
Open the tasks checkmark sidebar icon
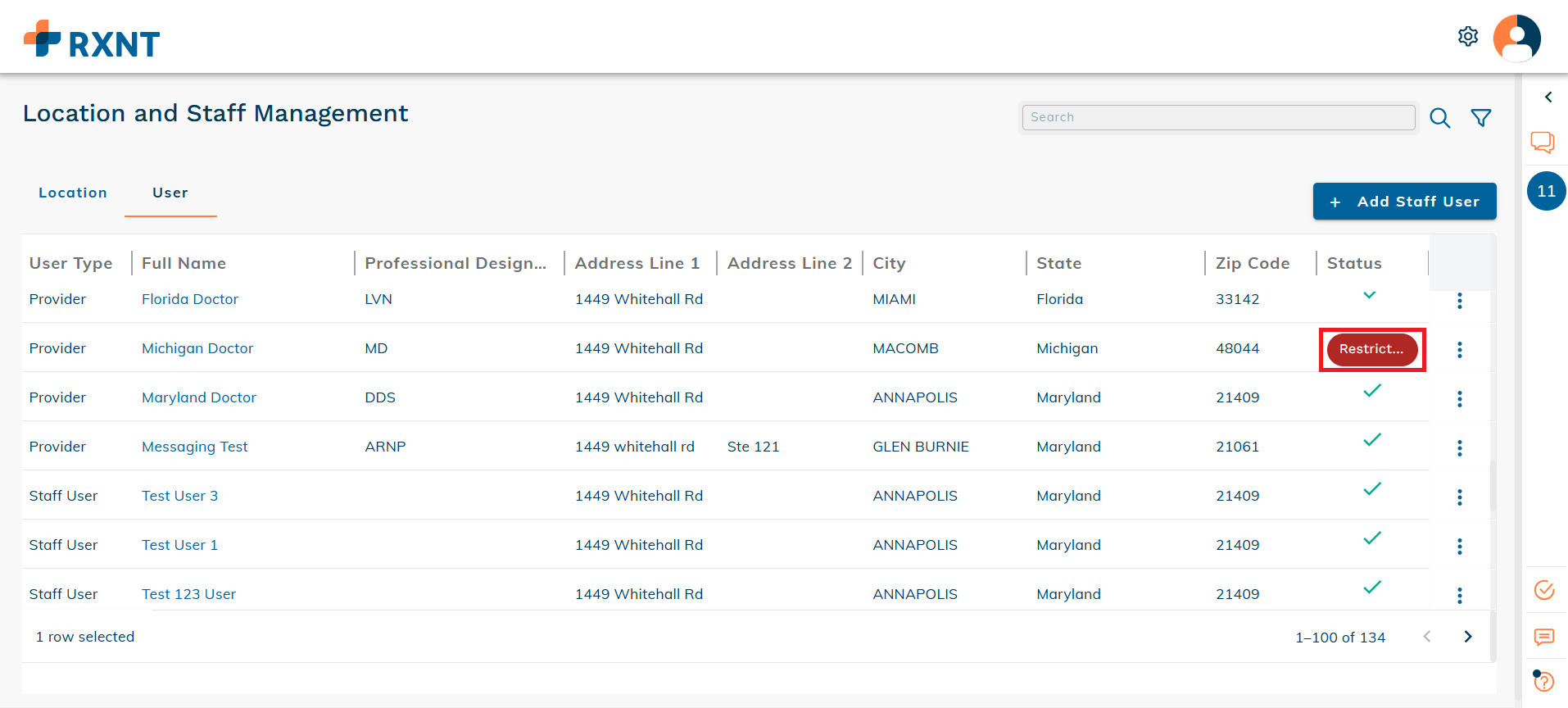click(1544, 590)
